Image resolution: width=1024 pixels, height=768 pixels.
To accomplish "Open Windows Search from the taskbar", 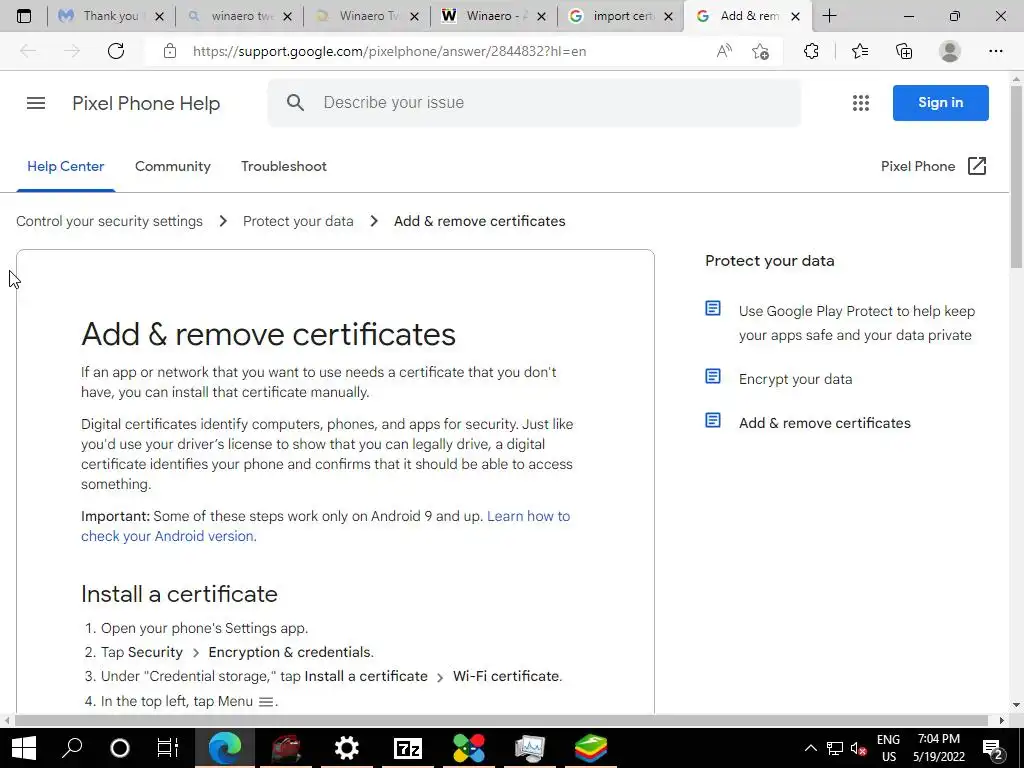I will pyautogui.click(x=72, y=748).
